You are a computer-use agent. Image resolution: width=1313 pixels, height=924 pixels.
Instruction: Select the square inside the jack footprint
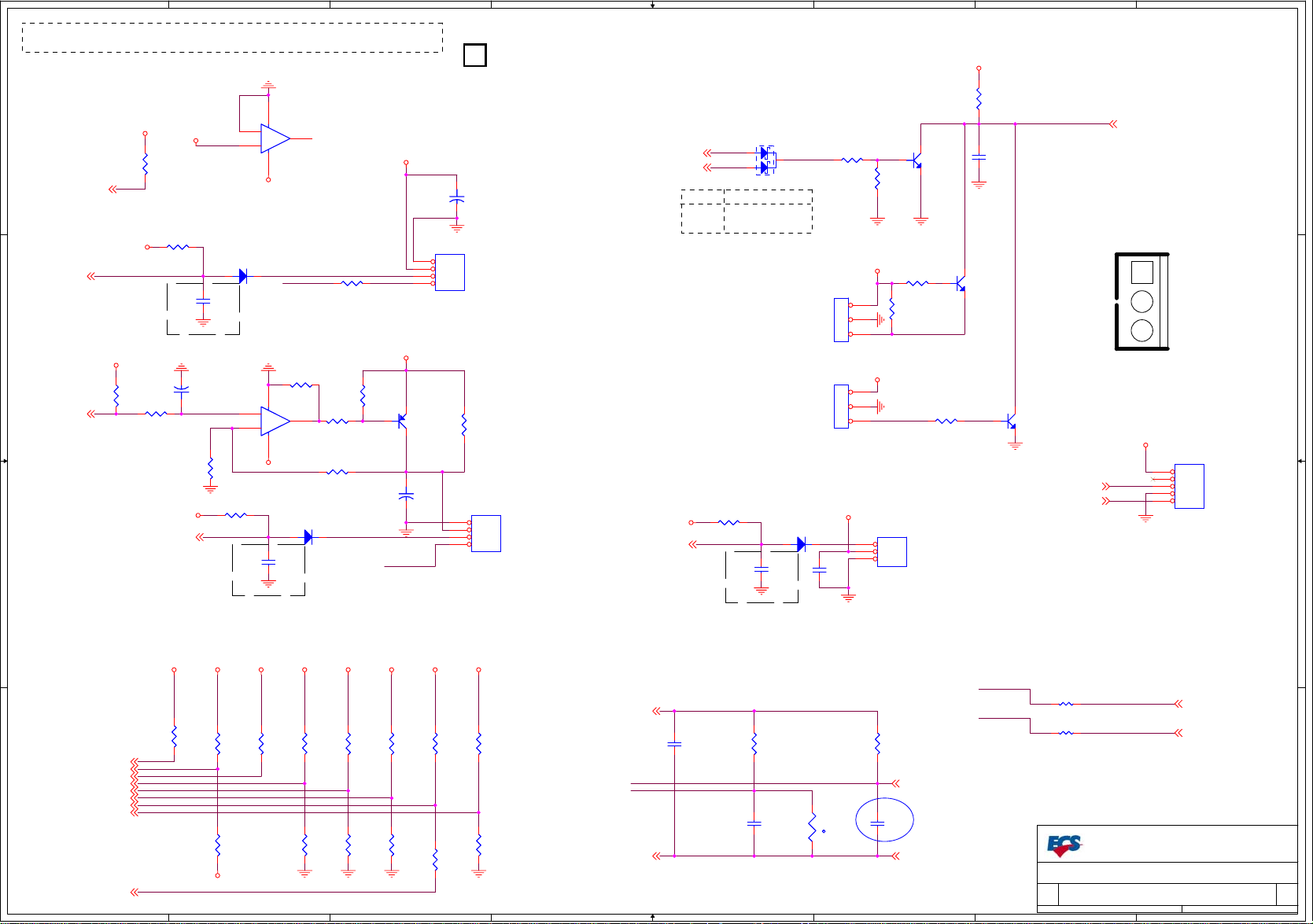[x=1142, y=272]
